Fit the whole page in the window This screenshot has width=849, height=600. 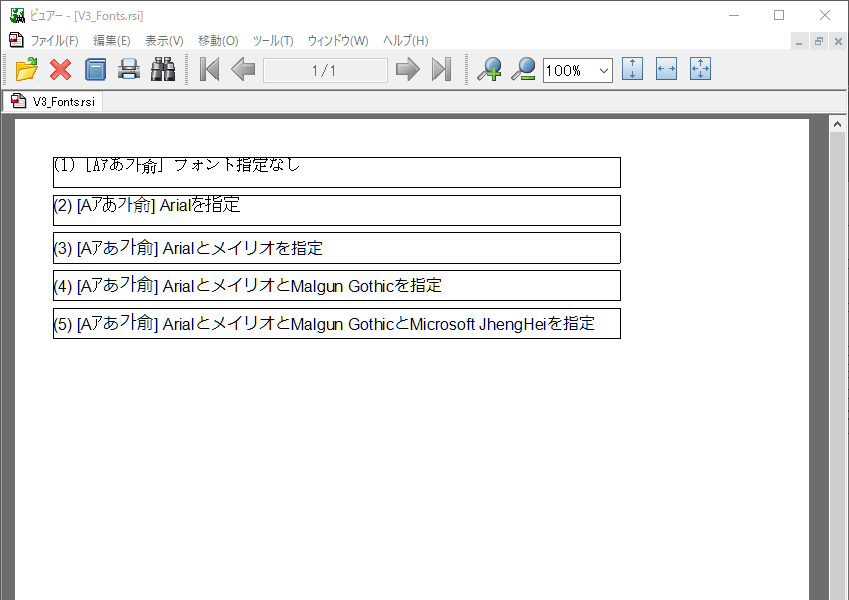(701, 69)
